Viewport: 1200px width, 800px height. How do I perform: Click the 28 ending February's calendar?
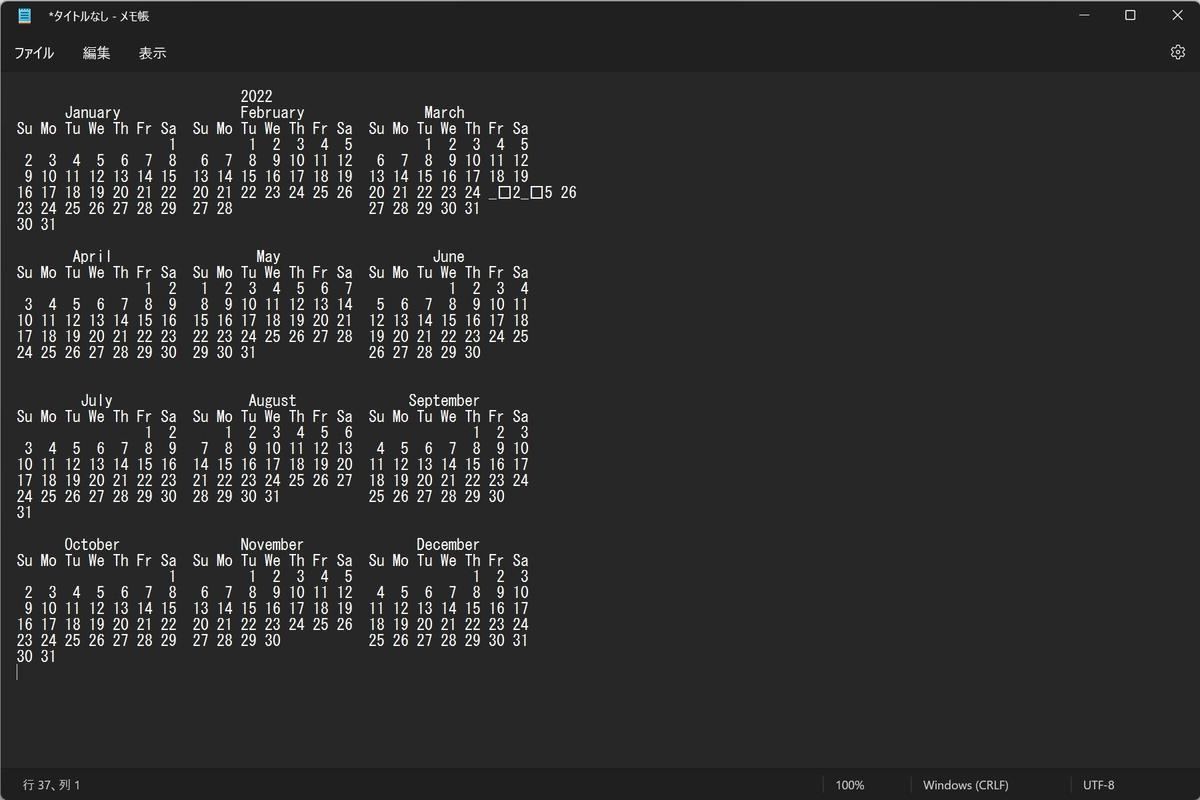click(x=224, y=208)
